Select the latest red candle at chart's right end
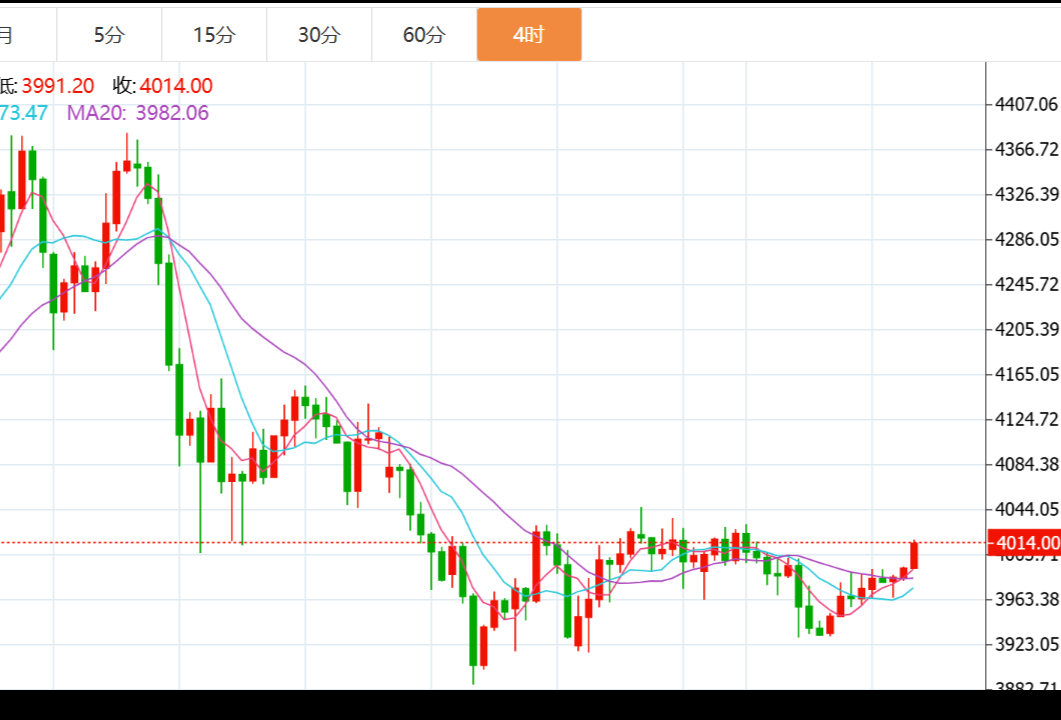 tap(914, 556)
